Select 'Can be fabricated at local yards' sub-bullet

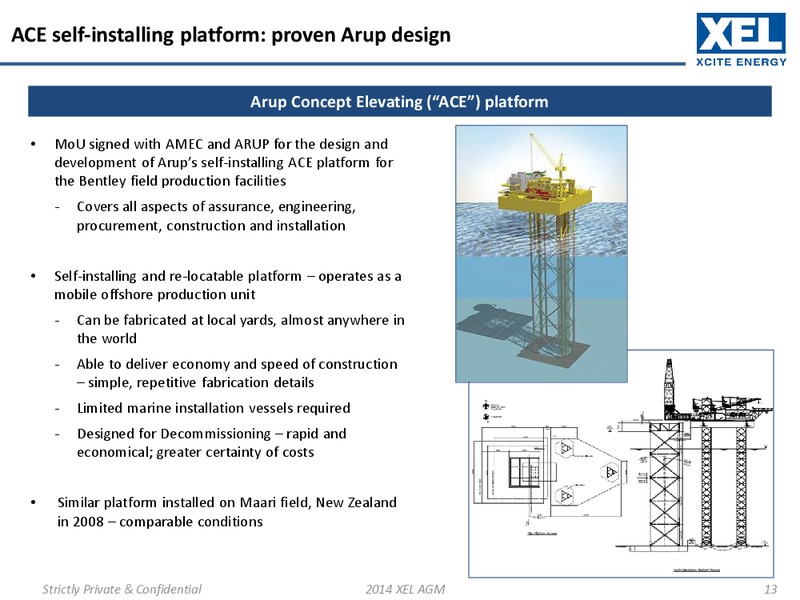tap(240, 329)
